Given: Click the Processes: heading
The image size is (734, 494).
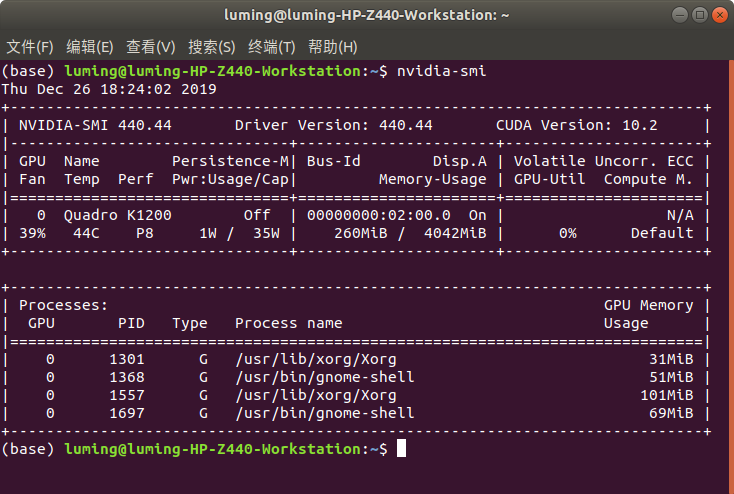Looking at the screenshot, I should 64,305.
